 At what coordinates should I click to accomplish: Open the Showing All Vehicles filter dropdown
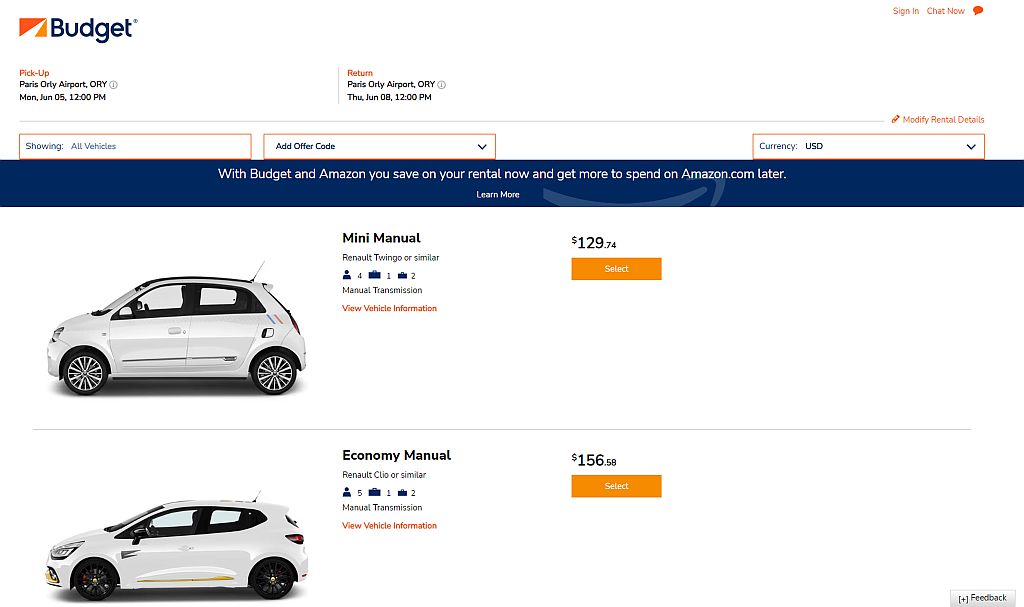click(135, 146)
